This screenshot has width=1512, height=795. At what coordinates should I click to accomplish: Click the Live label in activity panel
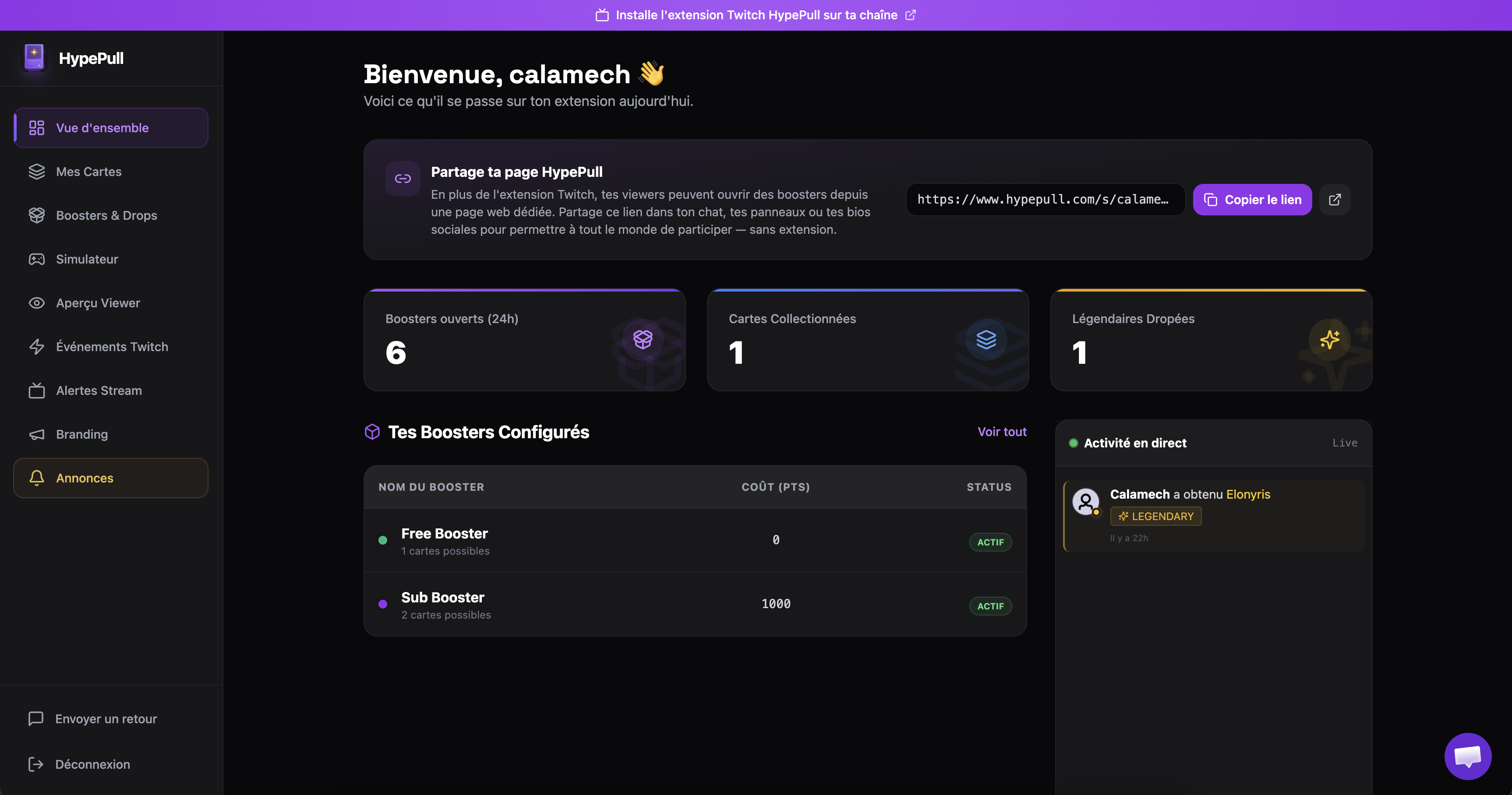pyautogui.click(x=1345, y=443)
